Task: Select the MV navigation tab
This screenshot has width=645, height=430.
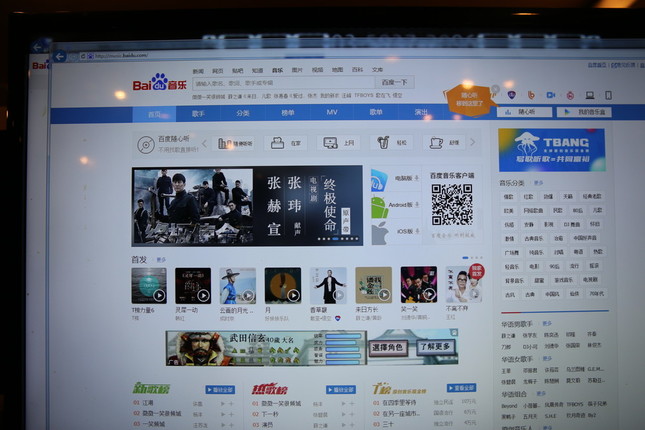Action: [x=331, y=113]
